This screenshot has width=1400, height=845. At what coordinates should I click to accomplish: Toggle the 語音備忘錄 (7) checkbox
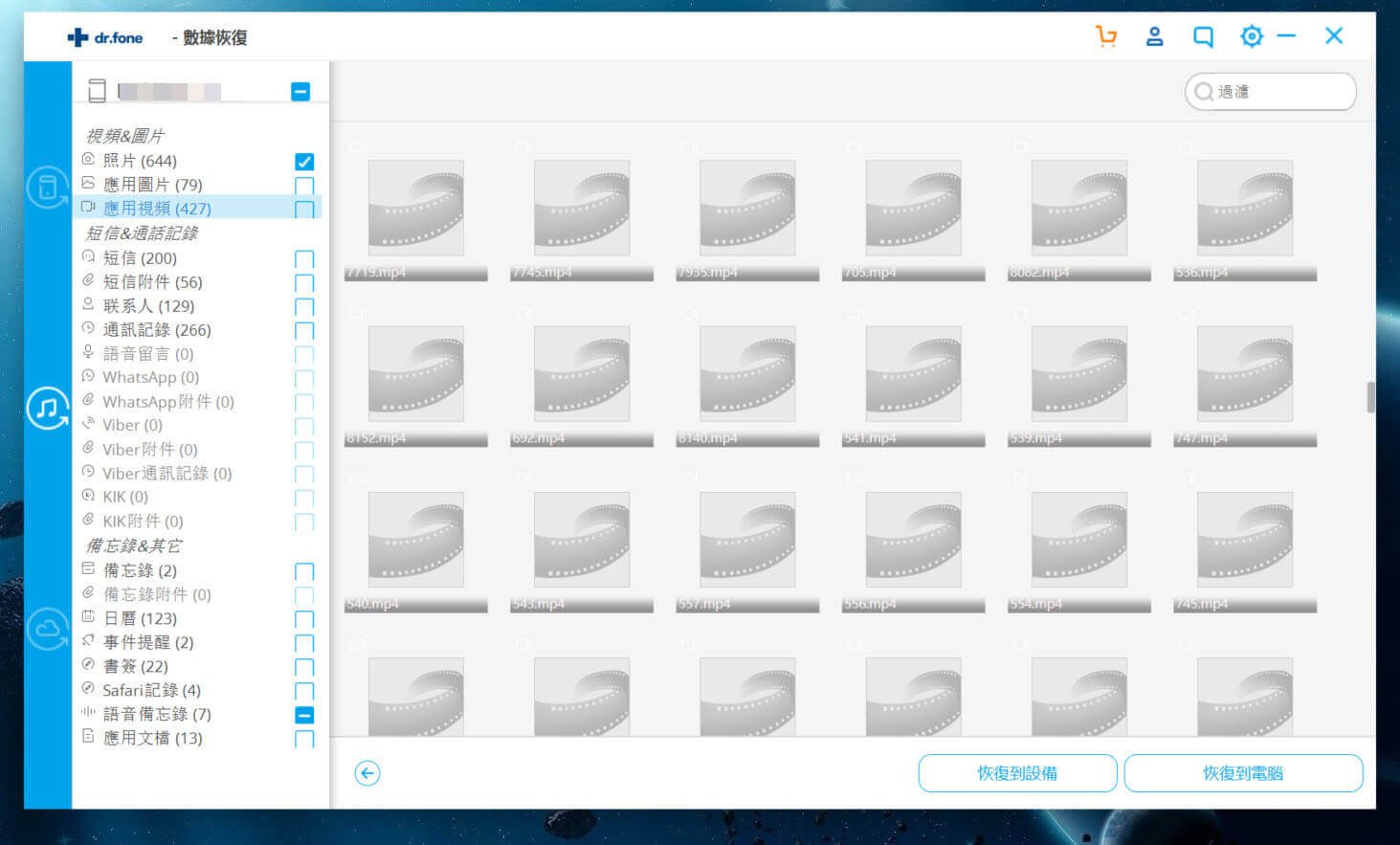tap(304, 715)
